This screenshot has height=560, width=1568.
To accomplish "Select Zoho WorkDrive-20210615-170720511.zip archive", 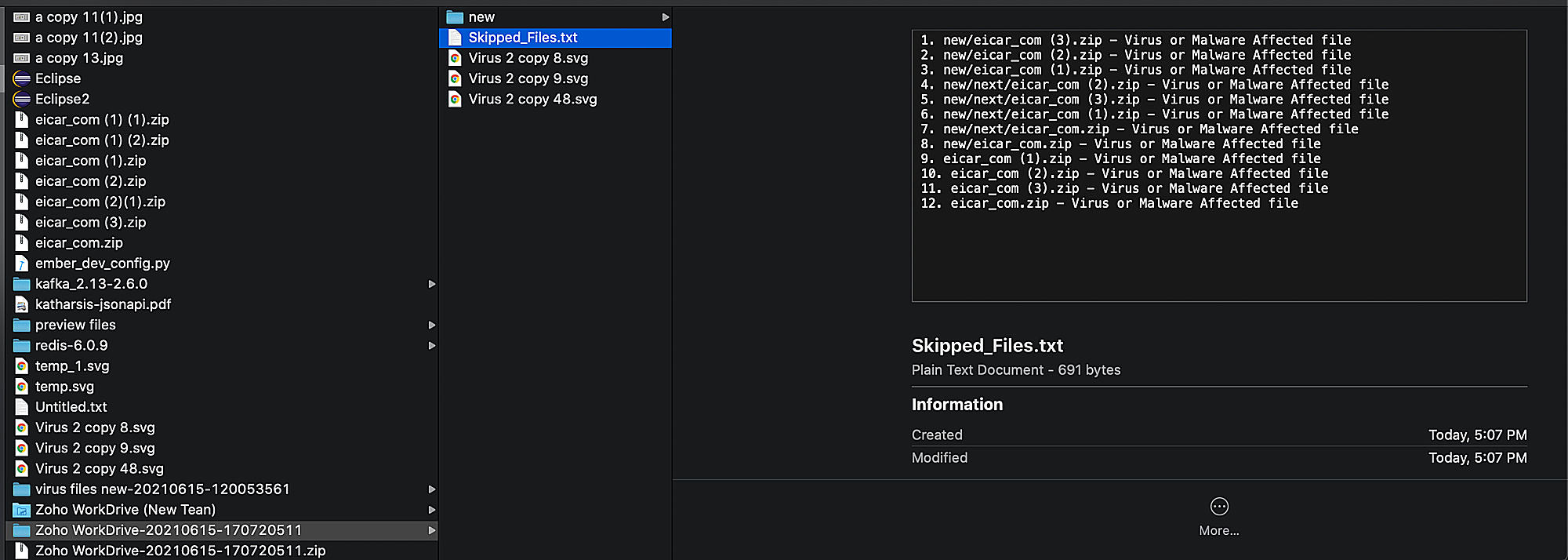I will click(180, 551).
